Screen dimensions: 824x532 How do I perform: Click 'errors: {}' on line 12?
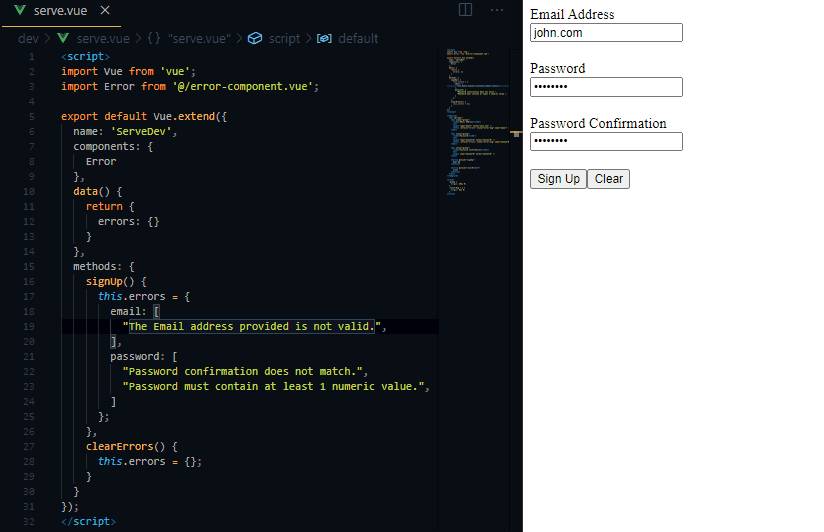tap(128, 221)
